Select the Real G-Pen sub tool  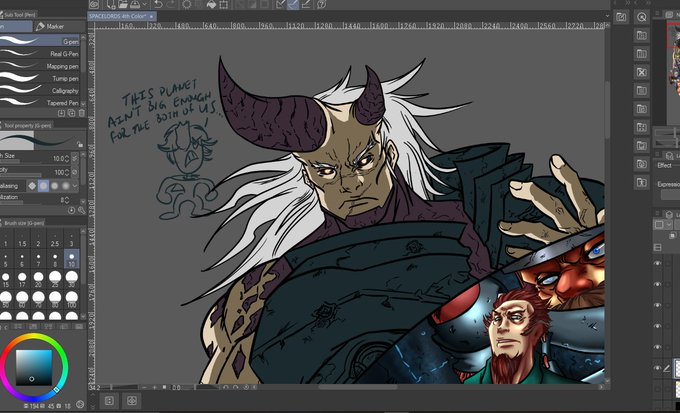pyautogui.click(x=40, y=54)
